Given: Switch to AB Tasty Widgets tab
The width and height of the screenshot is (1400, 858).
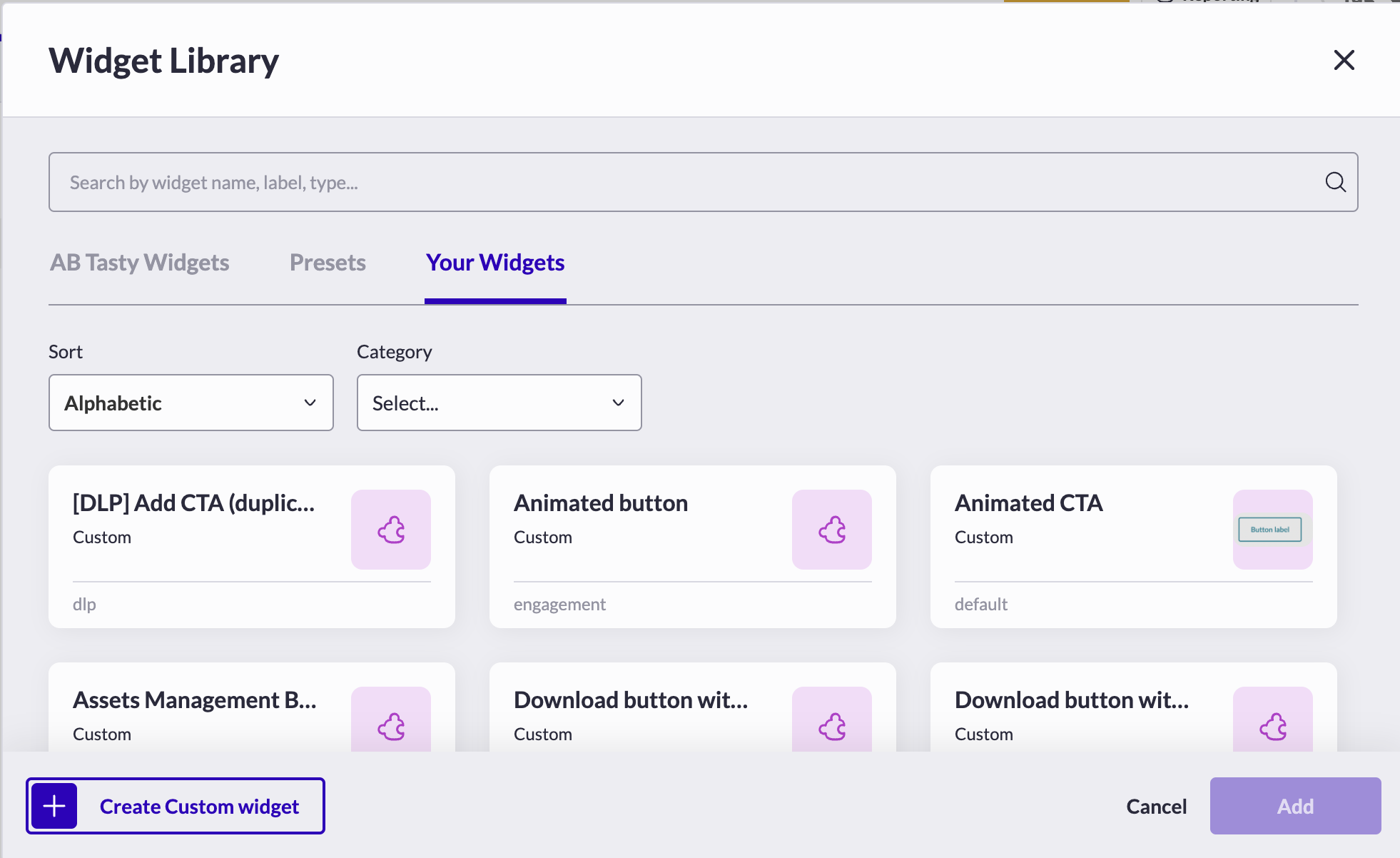Looking at the screenshot, I should point(139,263).
